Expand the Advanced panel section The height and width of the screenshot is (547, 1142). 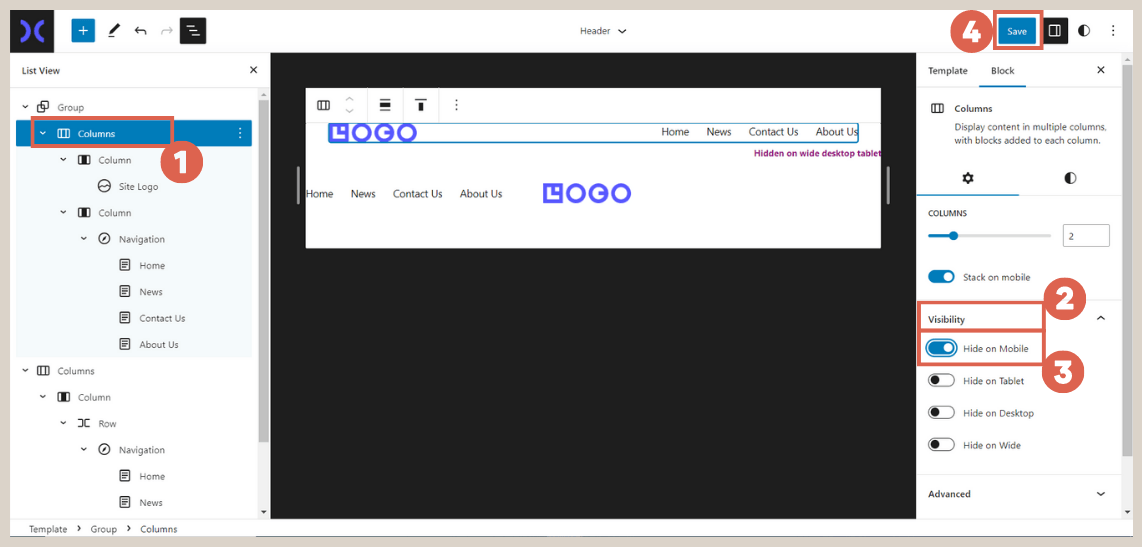click(1101, 494)
